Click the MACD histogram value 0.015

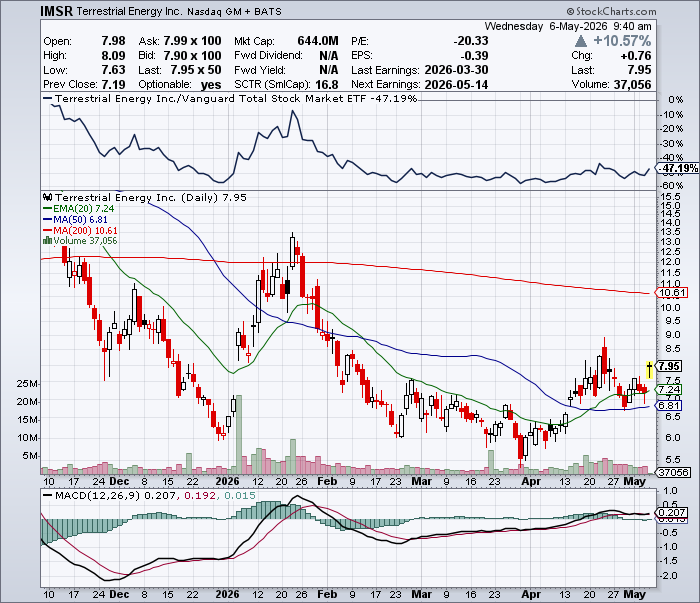tap(240, 495)
